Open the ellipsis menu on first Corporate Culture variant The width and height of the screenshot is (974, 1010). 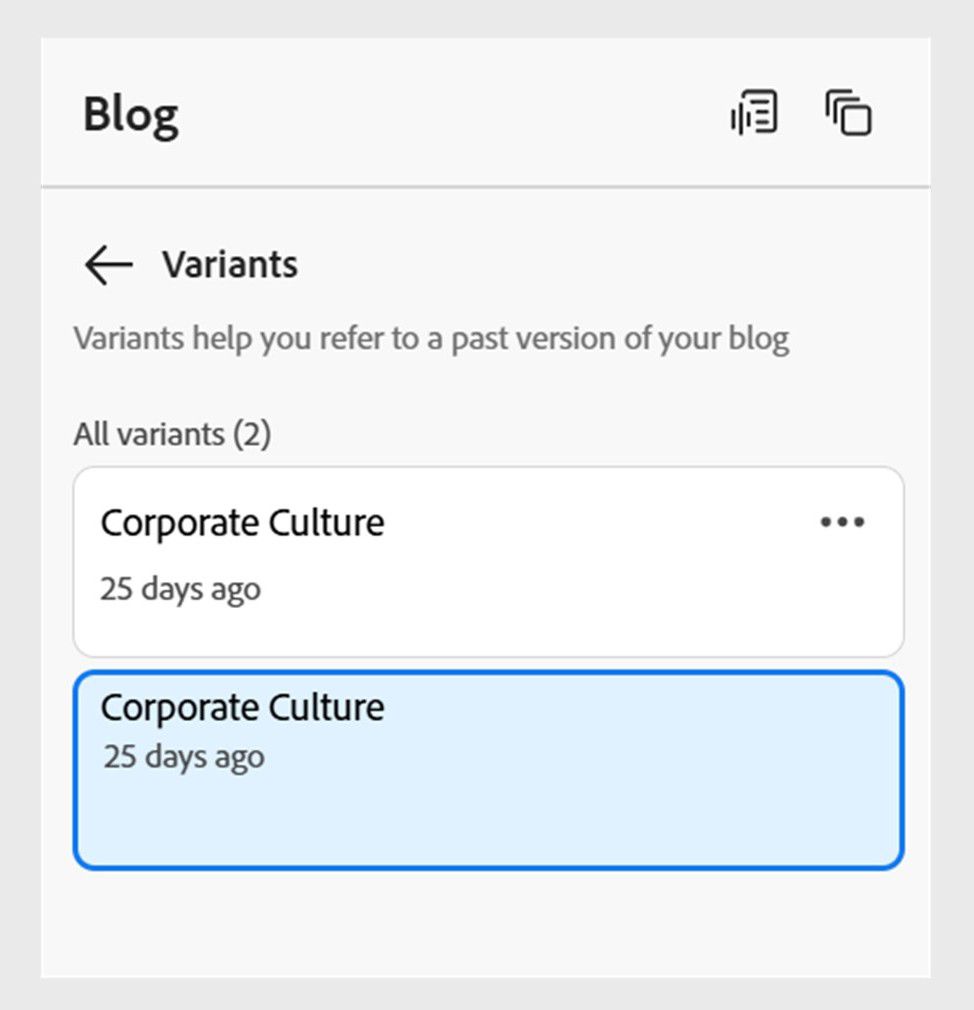pyautogui.click(x=843, y=521)
